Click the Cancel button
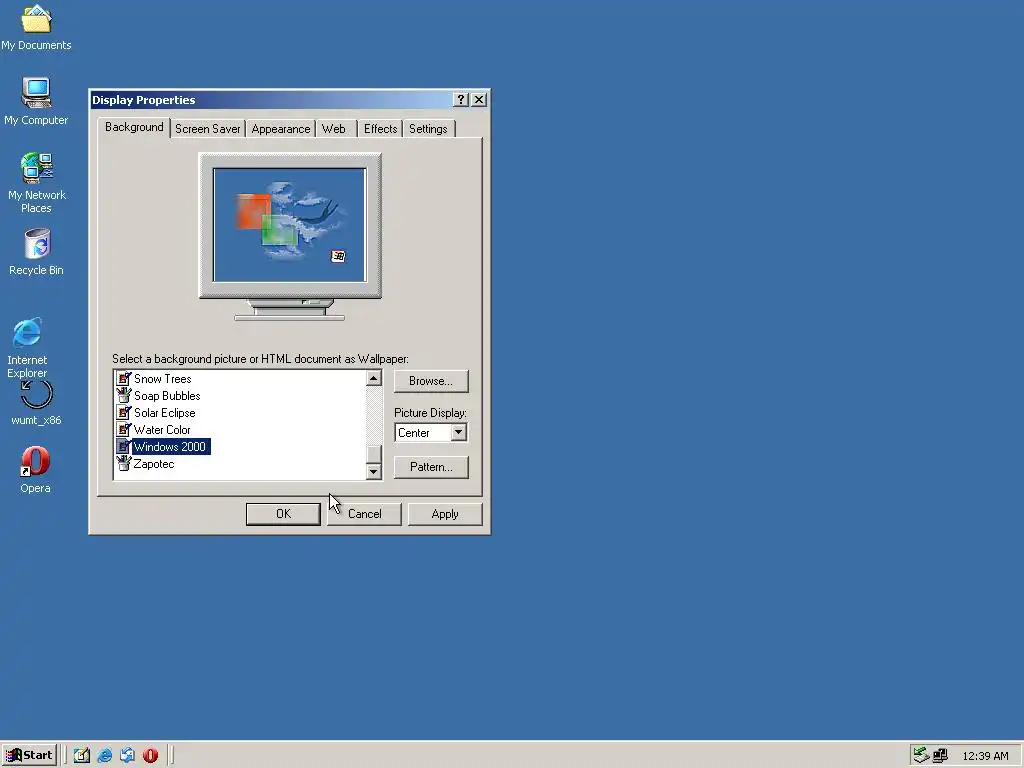This screenshot has width=1024, height=768. pyautogui.click(x=364, y=514)
